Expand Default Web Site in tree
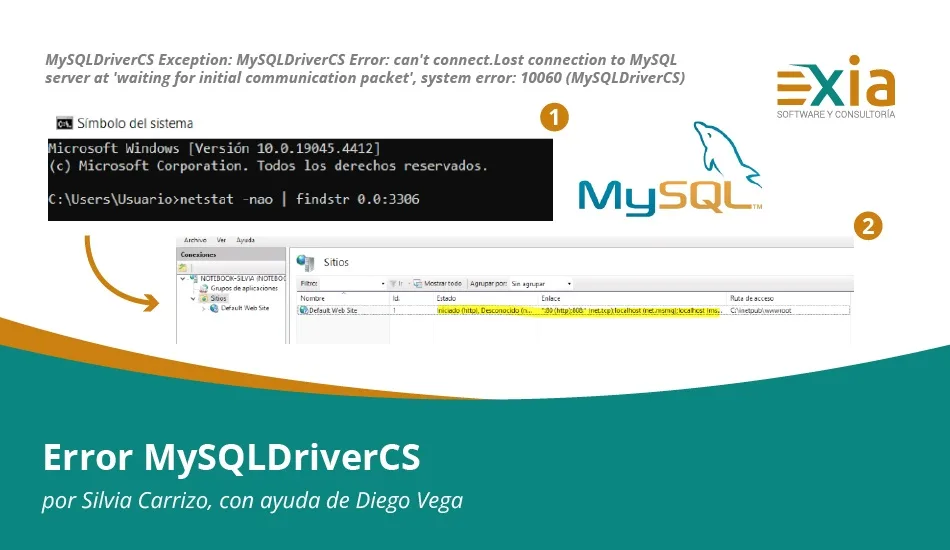This screenshot has width=950, height=550. tap(203, 308)
